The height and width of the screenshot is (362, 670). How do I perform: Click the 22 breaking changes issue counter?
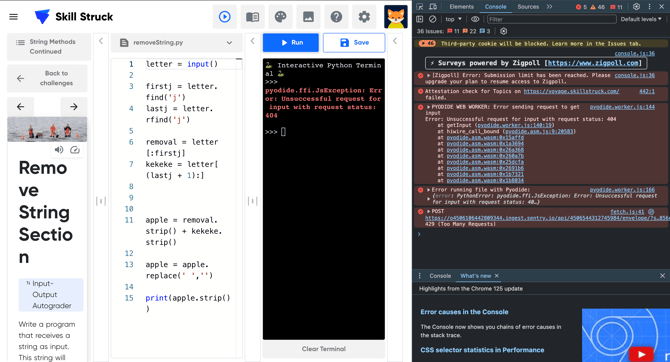tap(470, 31)
